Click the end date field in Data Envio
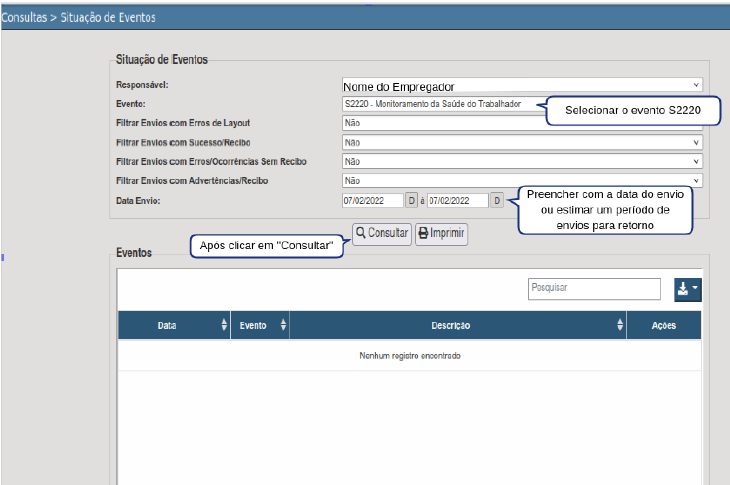730x485 pixels. (x=458, y=201)
